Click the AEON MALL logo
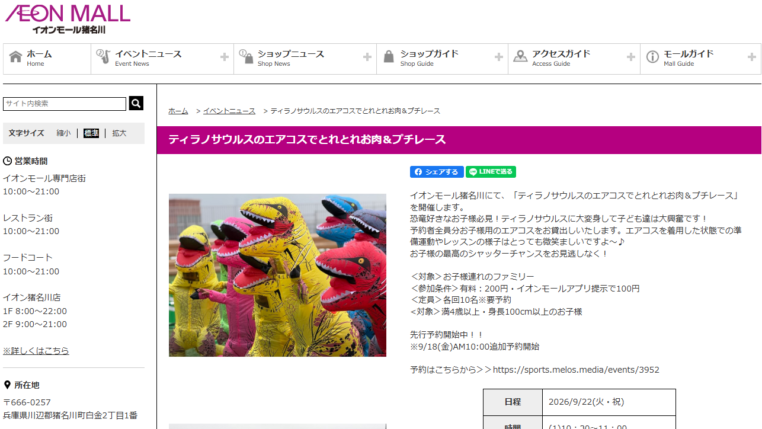Viewport: 762px width, 429px height. [68, 18]
